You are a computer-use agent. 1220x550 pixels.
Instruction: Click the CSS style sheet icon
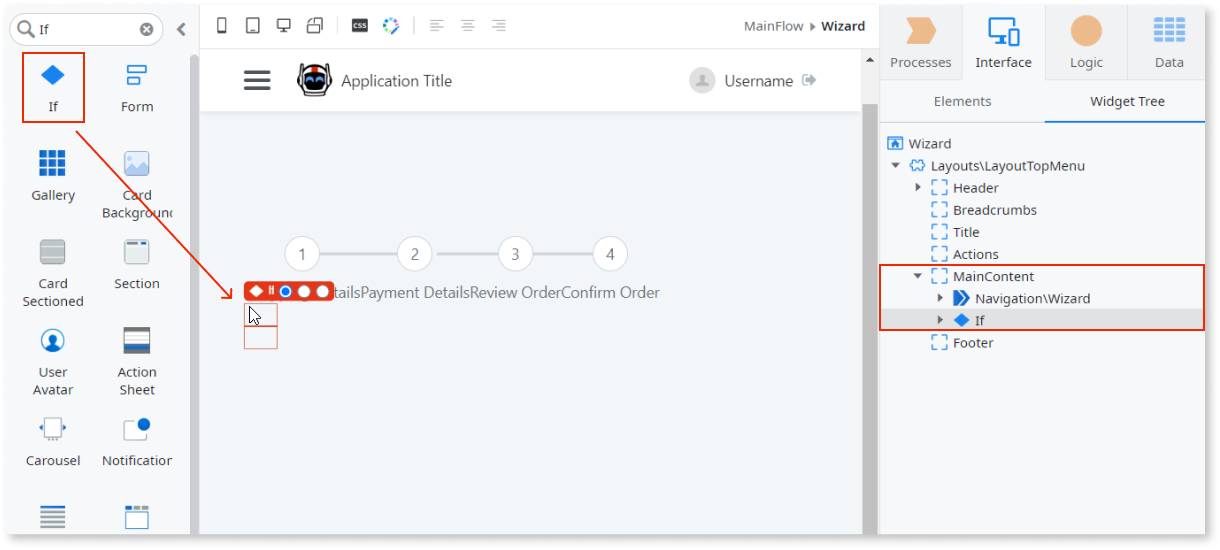[x=360, y=26]
